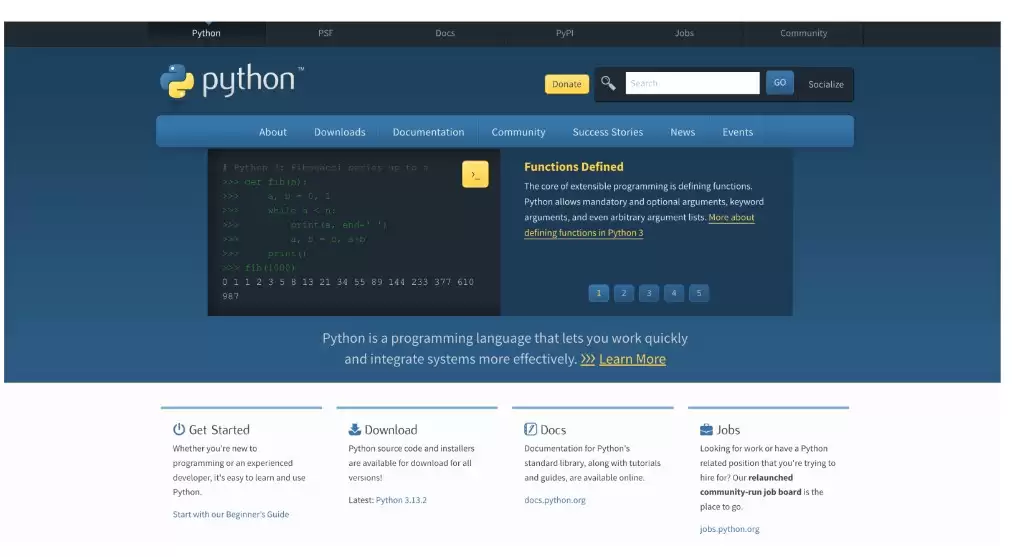Image resolution: width=1036 pixels, height=557 pixels.
Task: Click the yellow Donate button
Action: 567,84
